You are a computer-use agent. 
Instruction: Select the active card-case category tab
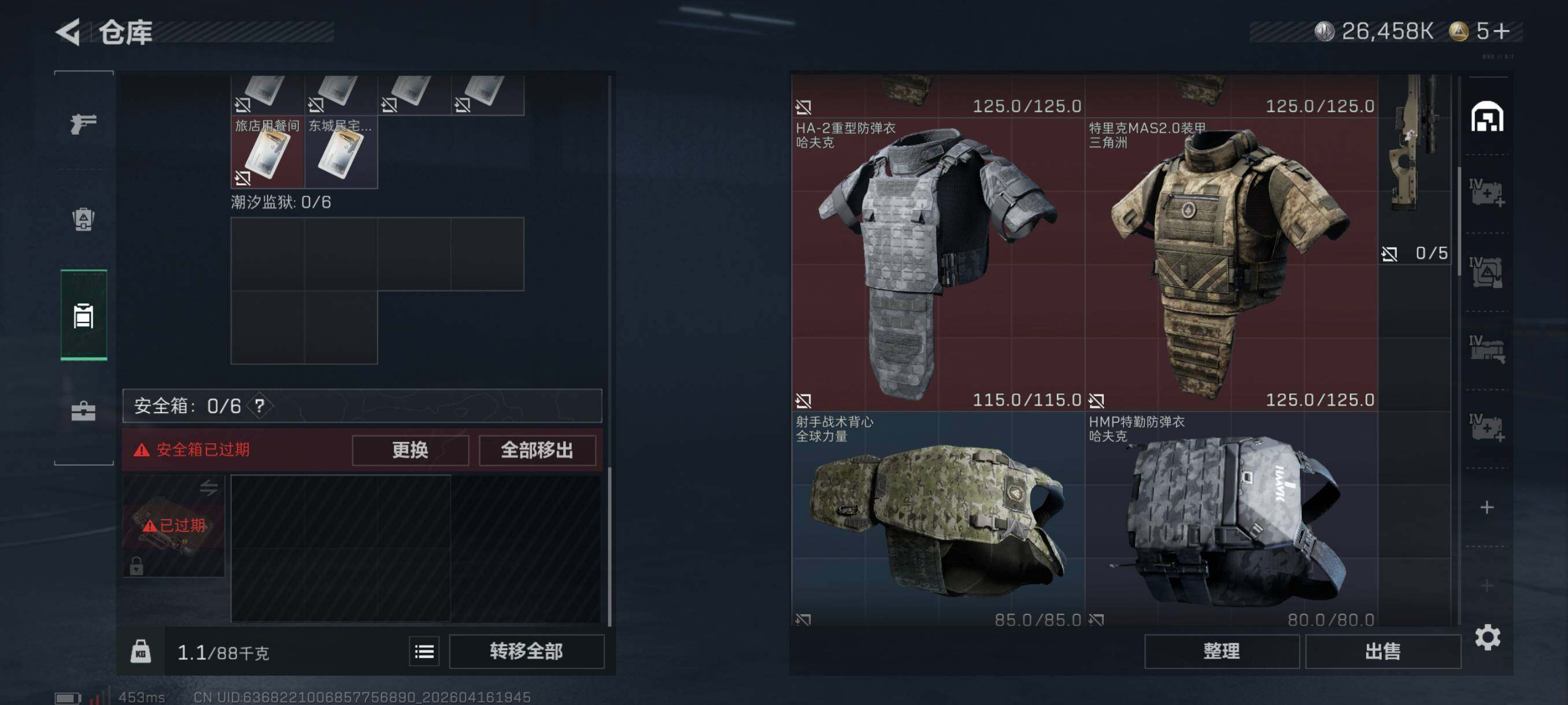click(x=83, y=315)
